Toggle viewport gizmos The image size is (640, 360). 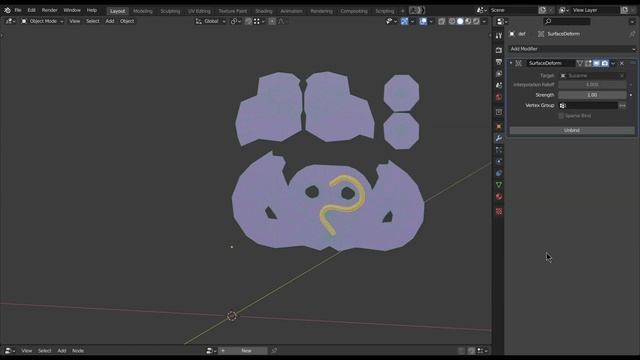404,21
